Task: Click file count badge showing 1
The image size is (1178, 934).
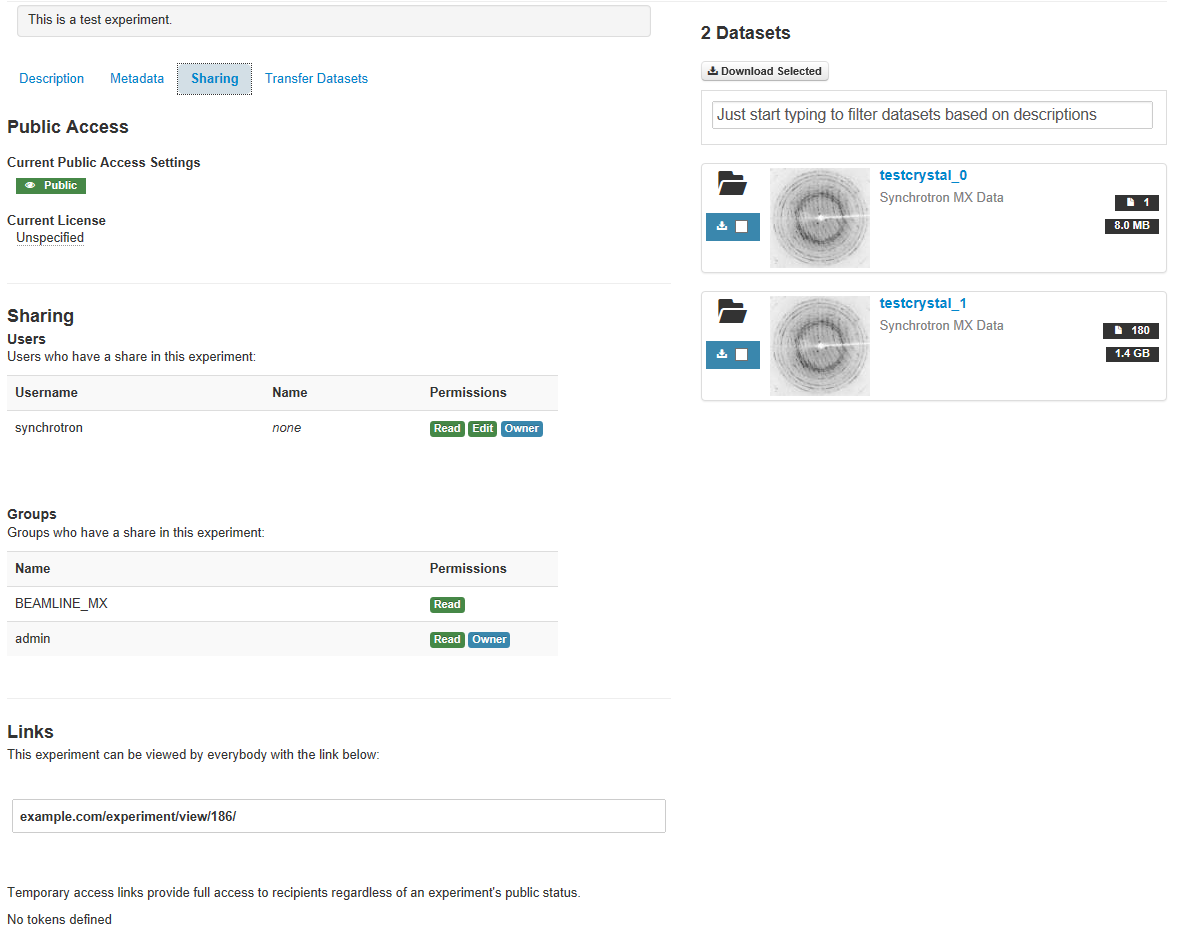Action: [x=1136, y=203]
